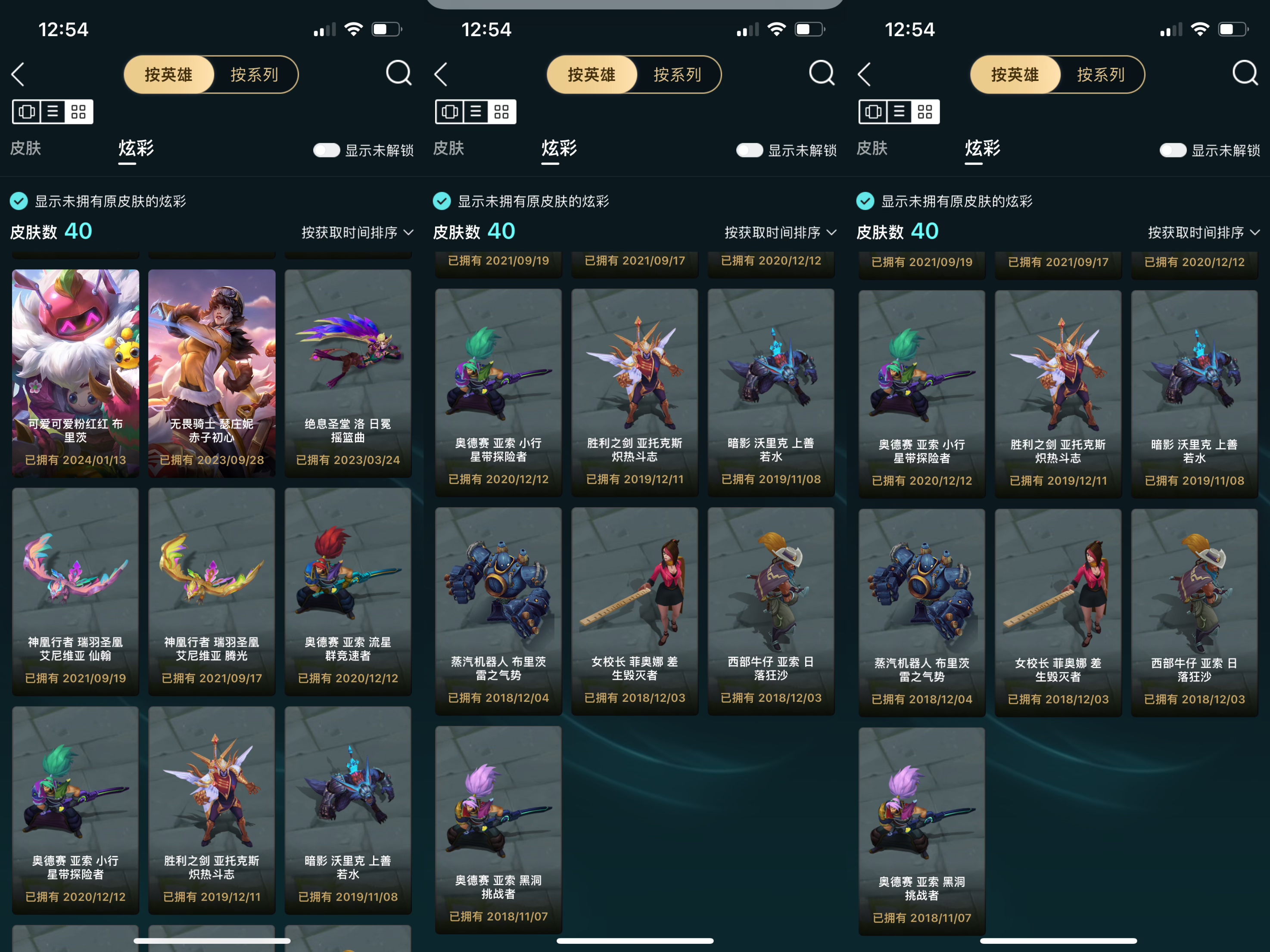Open 无畏骑士 瑟庄妮 赤子初心 skin card
The image size is (1270, 952).
(212, 373)
